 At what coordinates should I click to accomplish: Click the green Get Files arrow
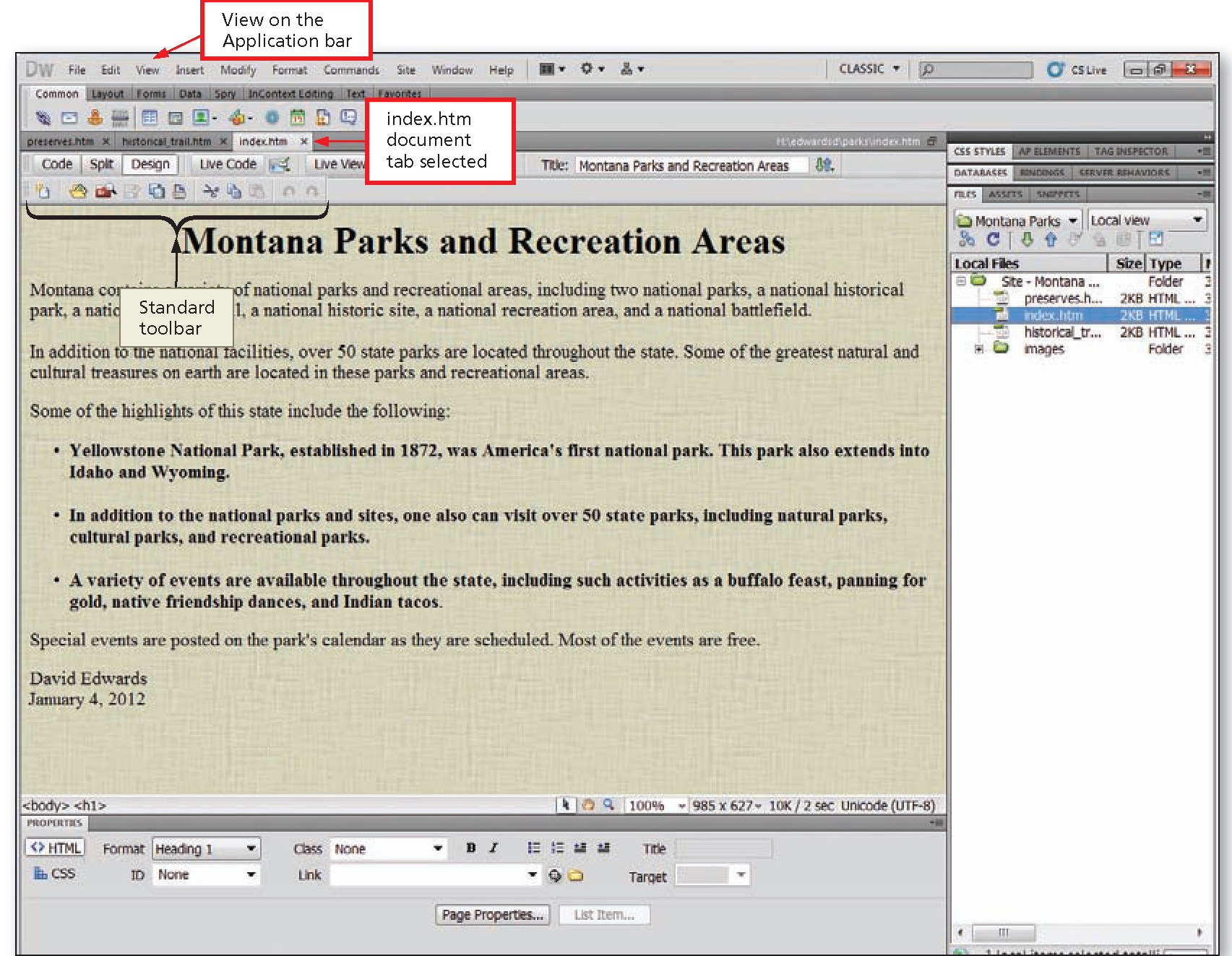1028,240
